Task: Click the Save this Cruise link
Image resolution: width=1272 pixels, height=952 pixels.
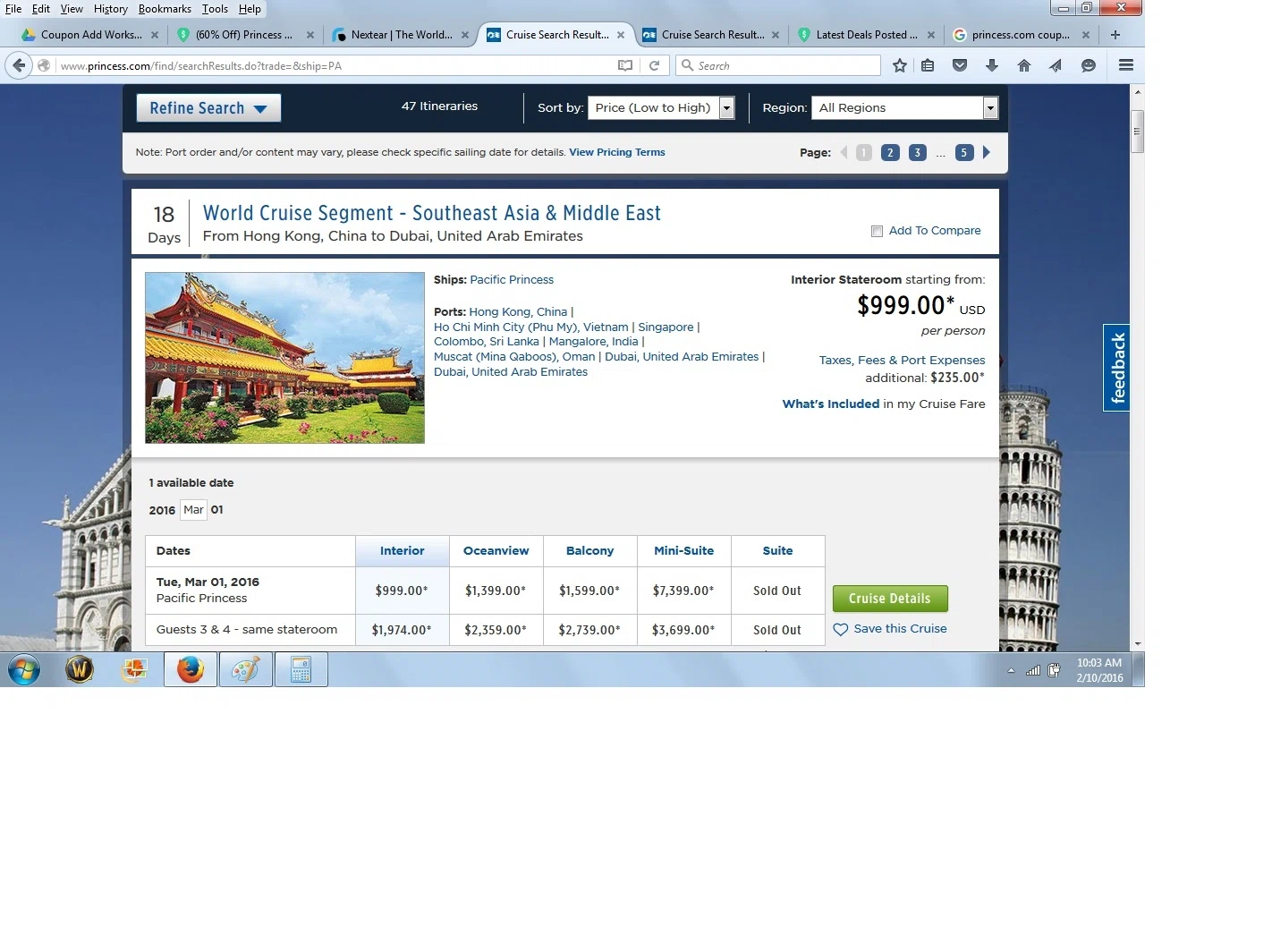Action: [x=900, y=629]
